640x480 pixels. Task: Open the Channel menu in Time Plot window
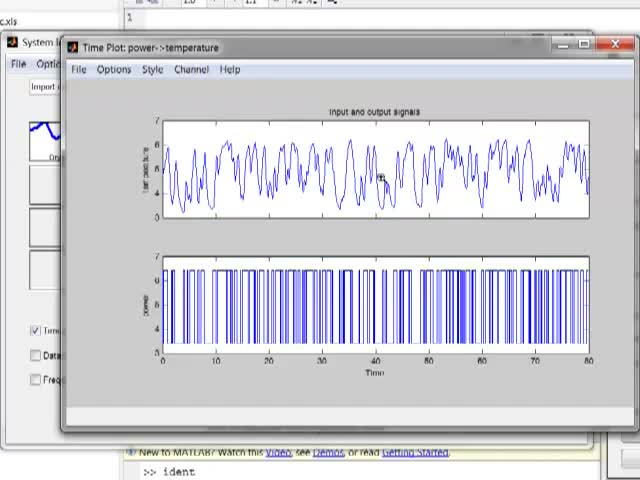click(191, 69)
